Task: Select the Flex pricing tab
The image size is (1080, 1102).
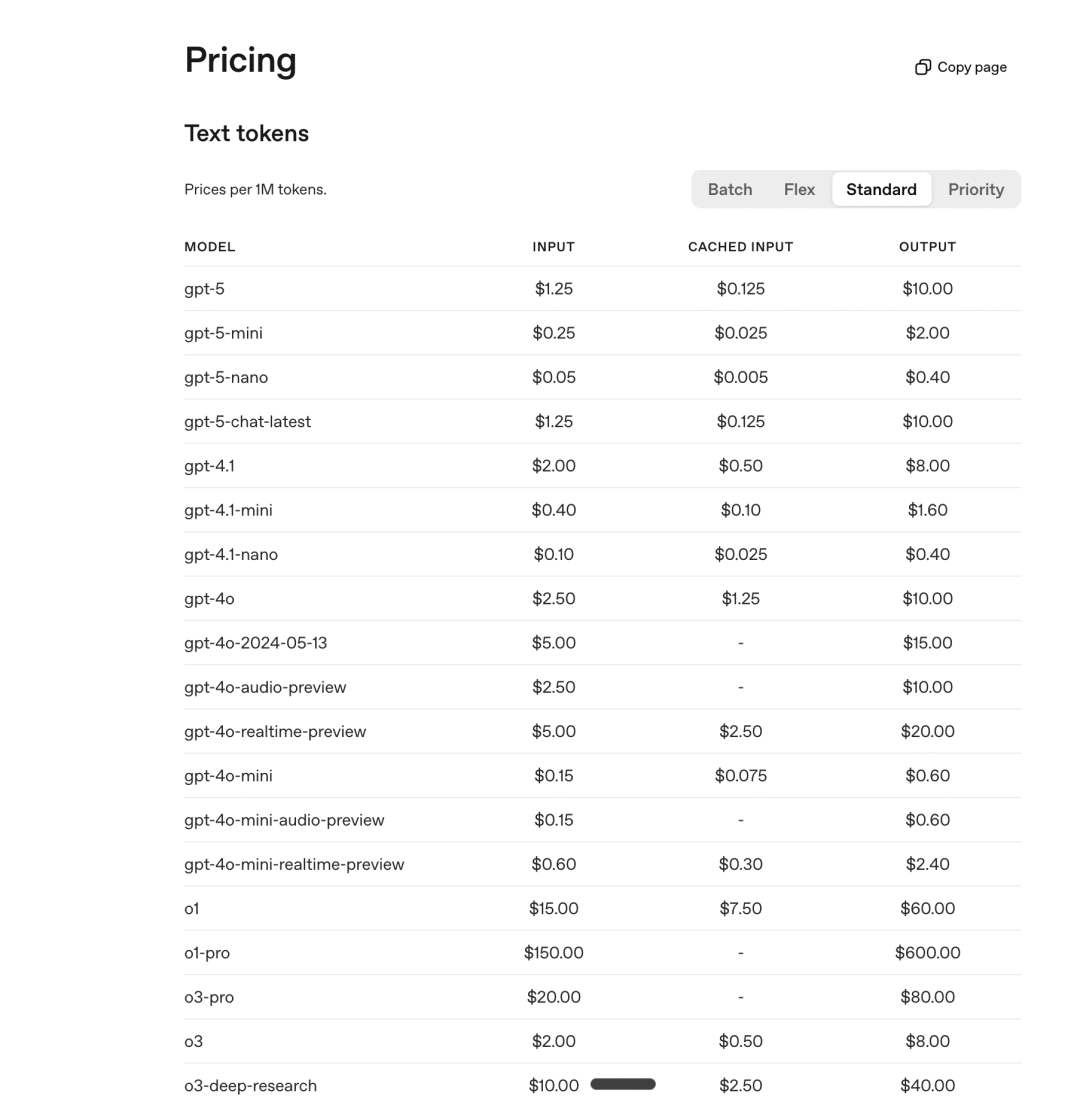Action: click(799, 189)
